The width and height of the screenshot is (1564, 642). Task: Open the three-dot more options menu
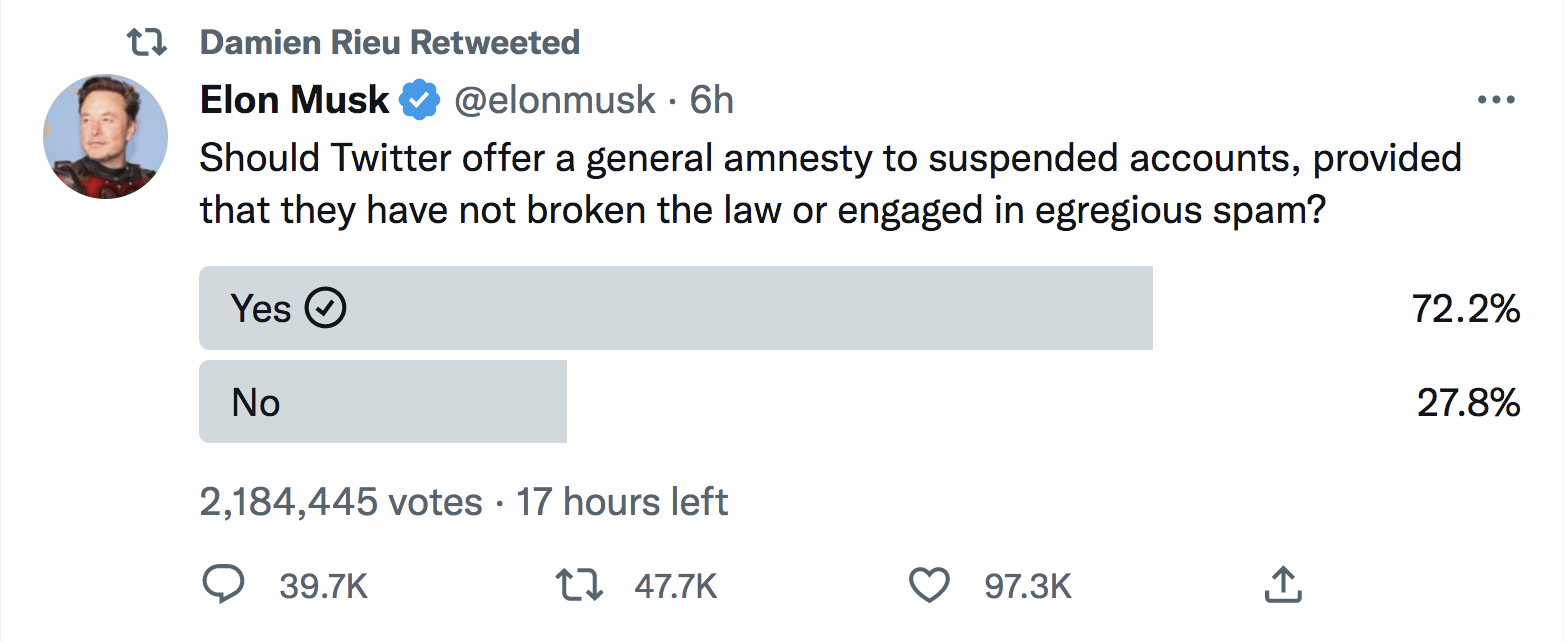pyautogui.click(x=1496, y=100)
